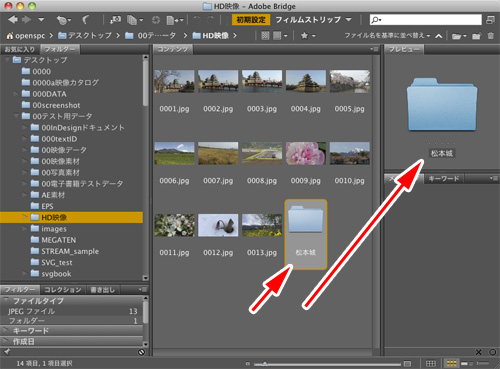Switch to the フィルムストリップ workspace
500x369 pixels.
point(308,20)
